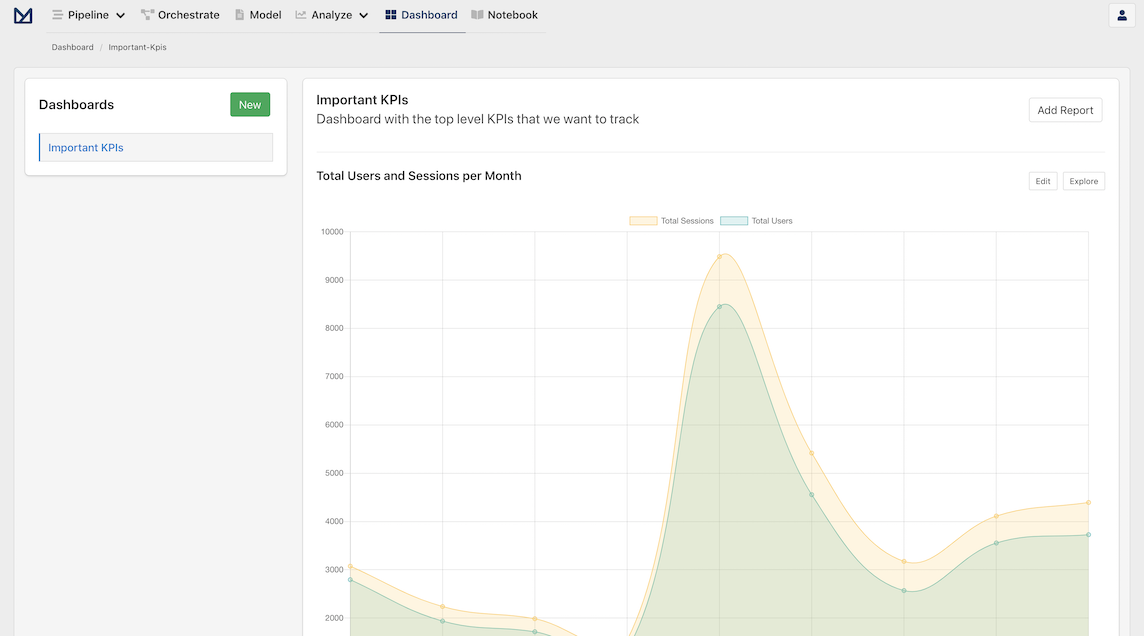Click Explore on the report

point(1083,181)
